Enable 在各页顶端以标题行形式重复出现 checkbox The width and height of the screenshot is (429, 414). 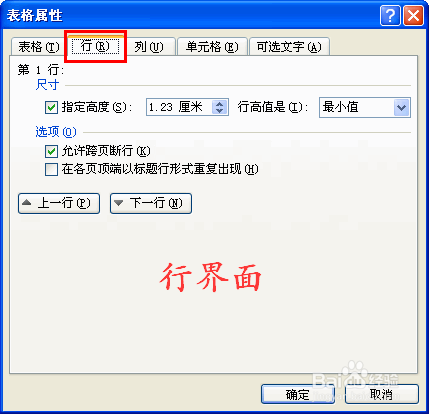tap(51, 169)
